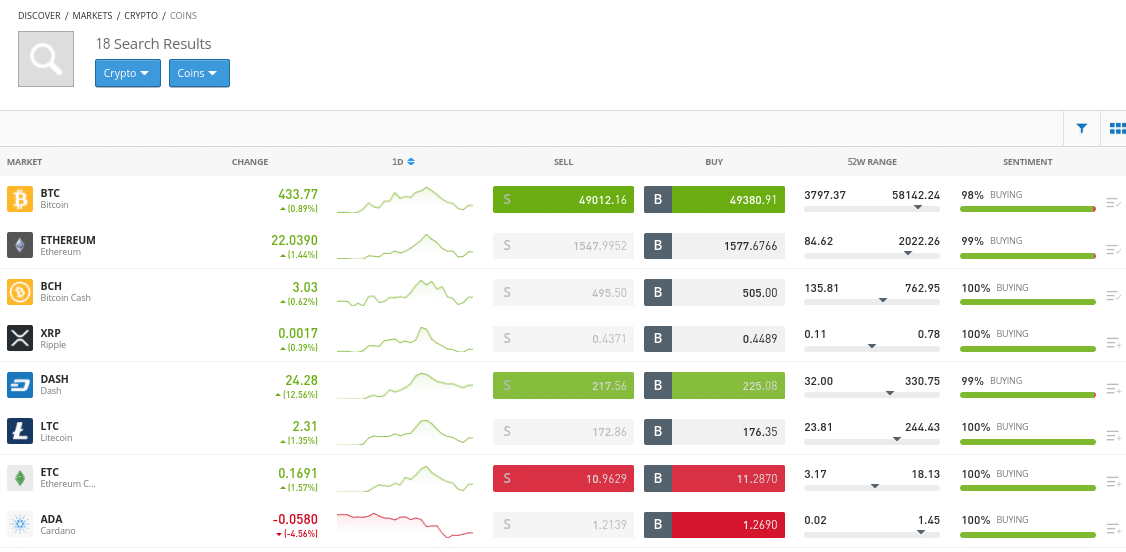Click the Ethereum Classic logo icon
1126x552 pixels.
20,478
